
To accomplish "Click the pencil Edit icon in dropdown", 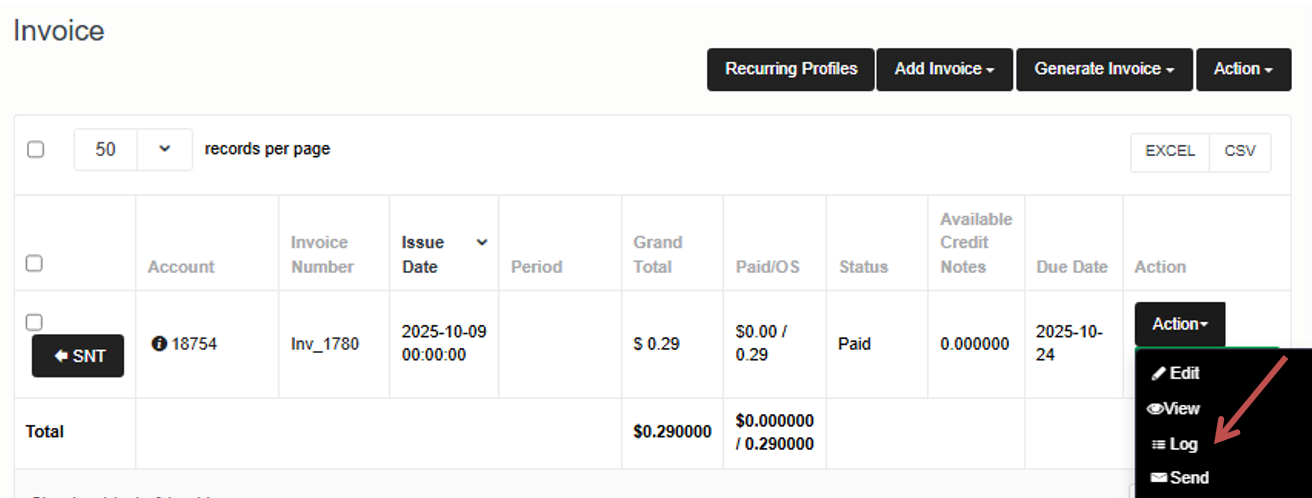I will (1159, 373).
